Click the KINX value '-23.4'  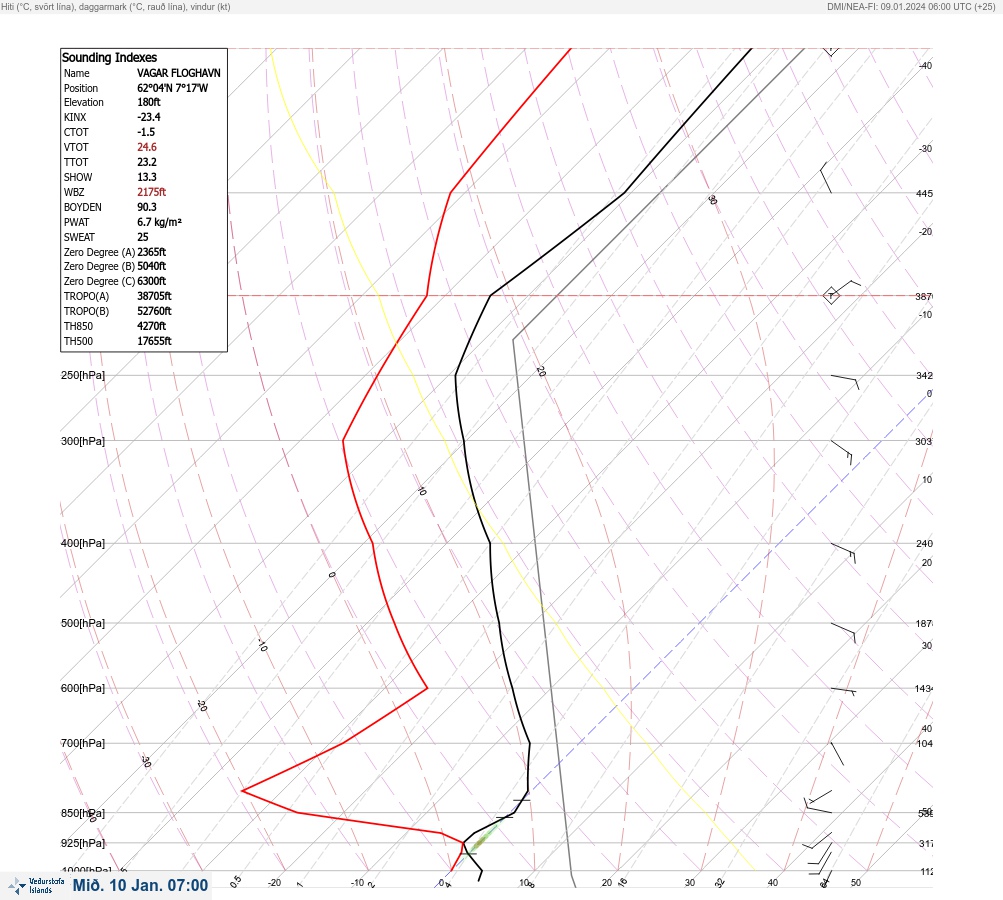pyautogui.click(x=148, y=117)
